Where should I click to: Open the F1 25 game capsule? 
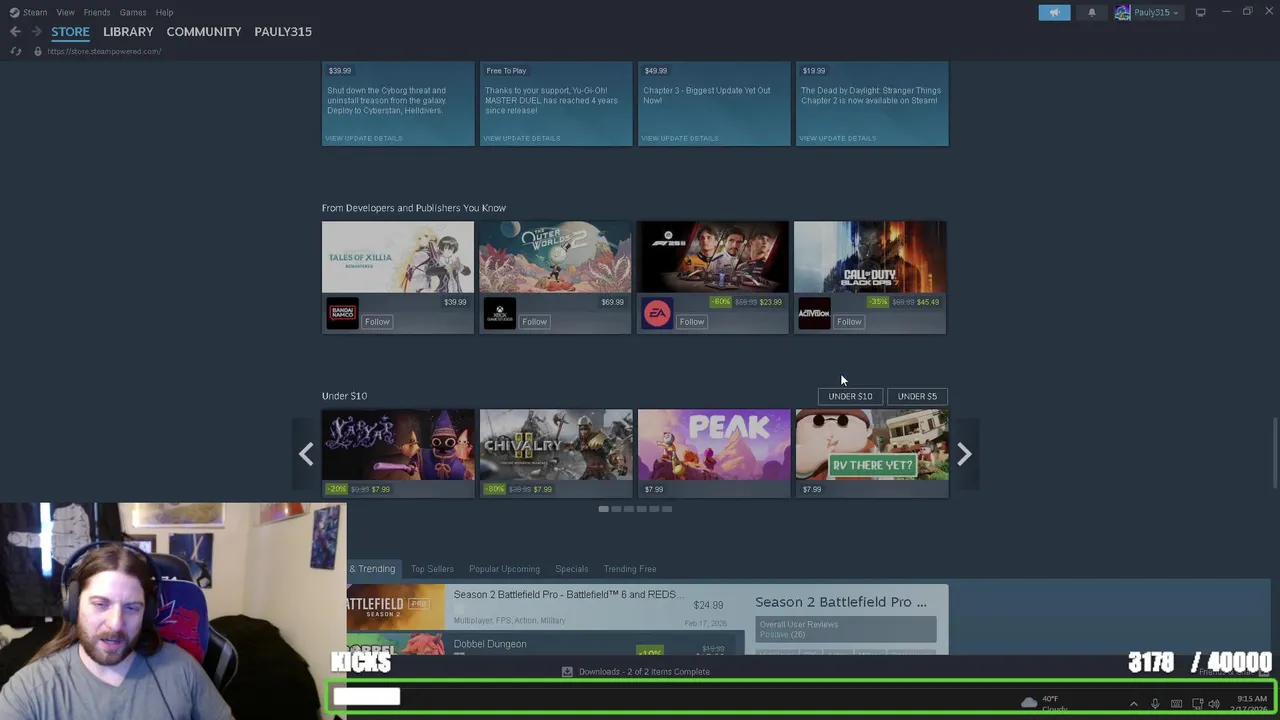coord(713,257)
